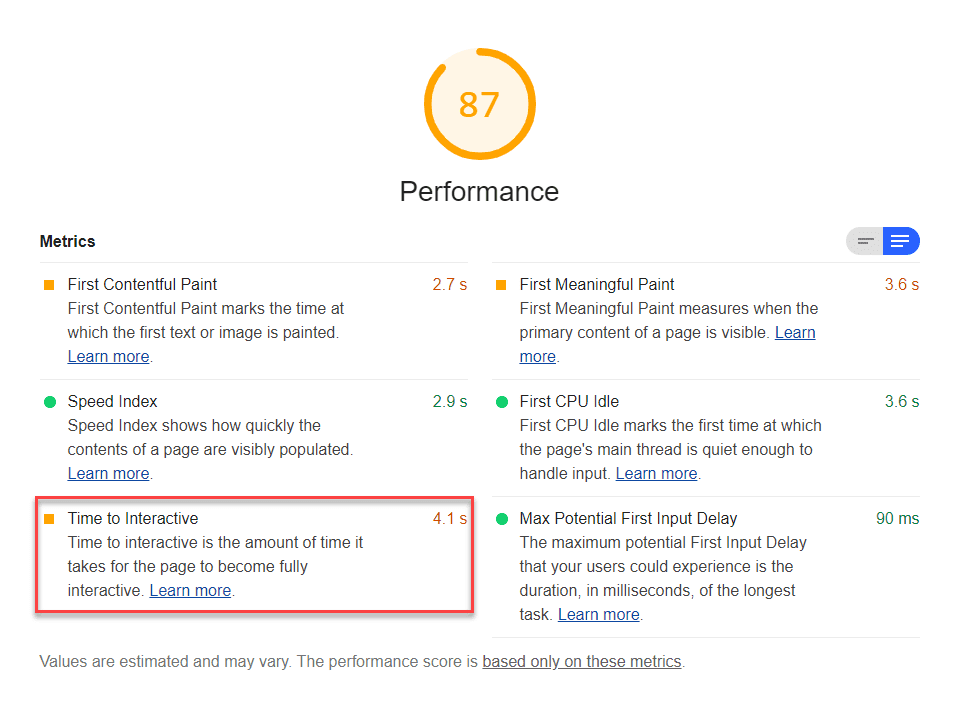This screenshot has width=960, height=705.
Task: Click the green circle beside Speed Index
Action: click(49, 402)
